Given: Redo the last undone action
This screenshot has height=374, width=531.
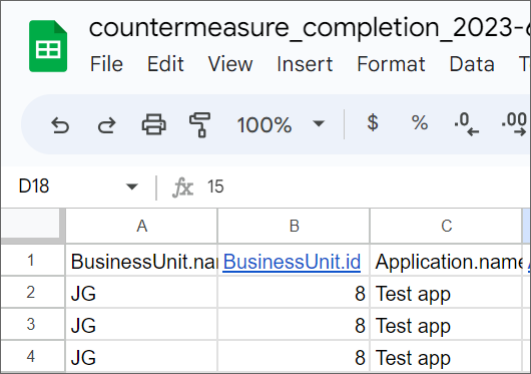Looking at the screenshot, I should tap(107, 125).
